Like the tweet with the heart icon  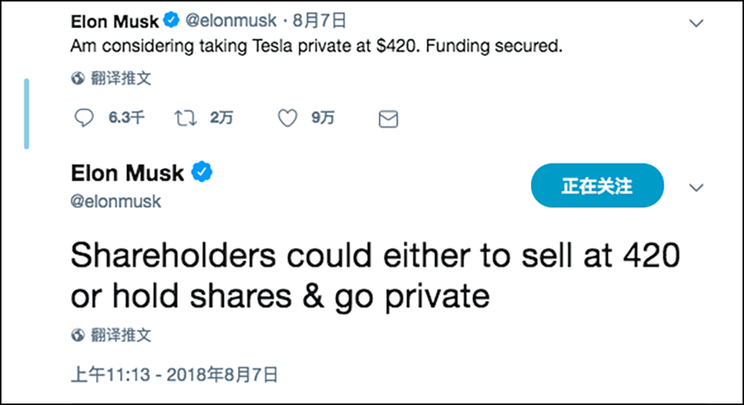point(288,119)
